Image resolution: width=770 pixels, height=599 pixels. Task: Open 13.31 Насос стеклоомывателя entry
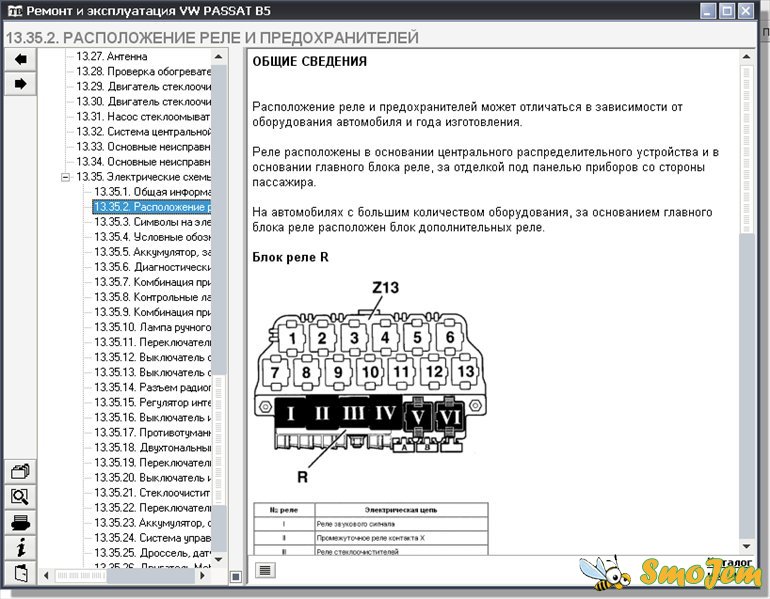[143, 117]
